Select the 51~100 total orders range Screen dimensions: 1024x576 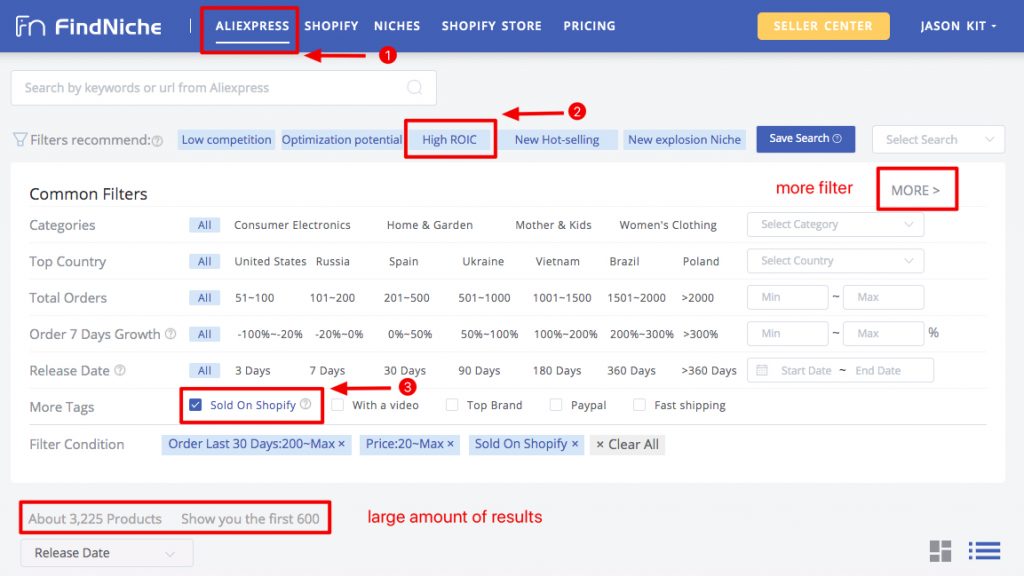(255, 298)
